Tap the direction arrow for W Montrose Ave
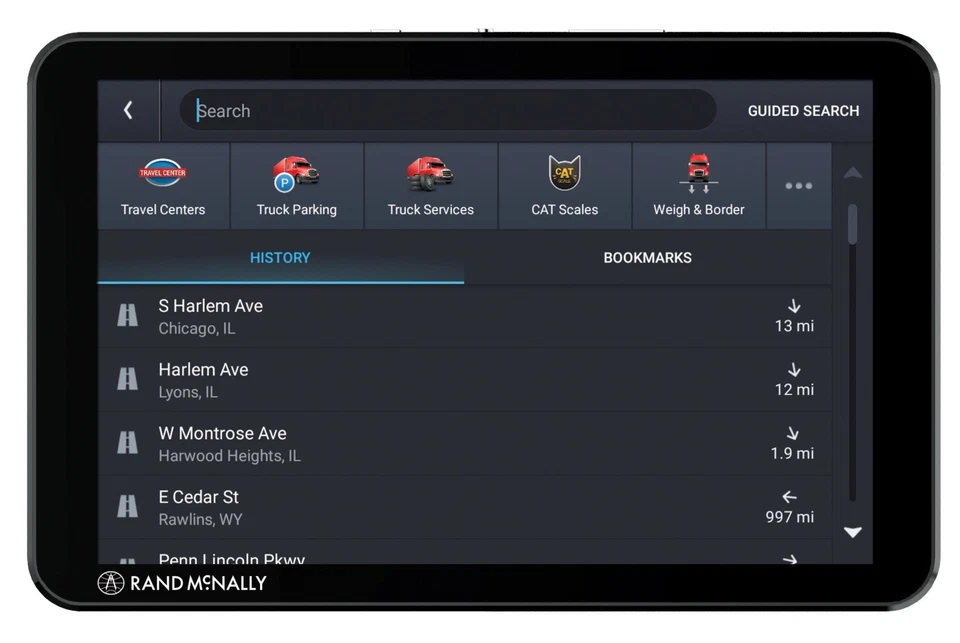This screenshot has width=960, height=643. pos(794,434)
